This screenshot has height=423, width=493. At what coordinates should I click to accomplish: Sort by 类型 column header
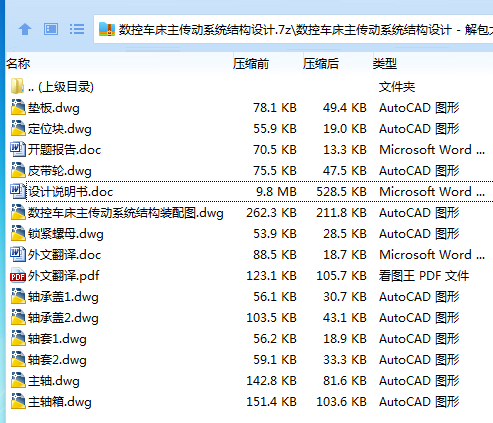point(385,63)
